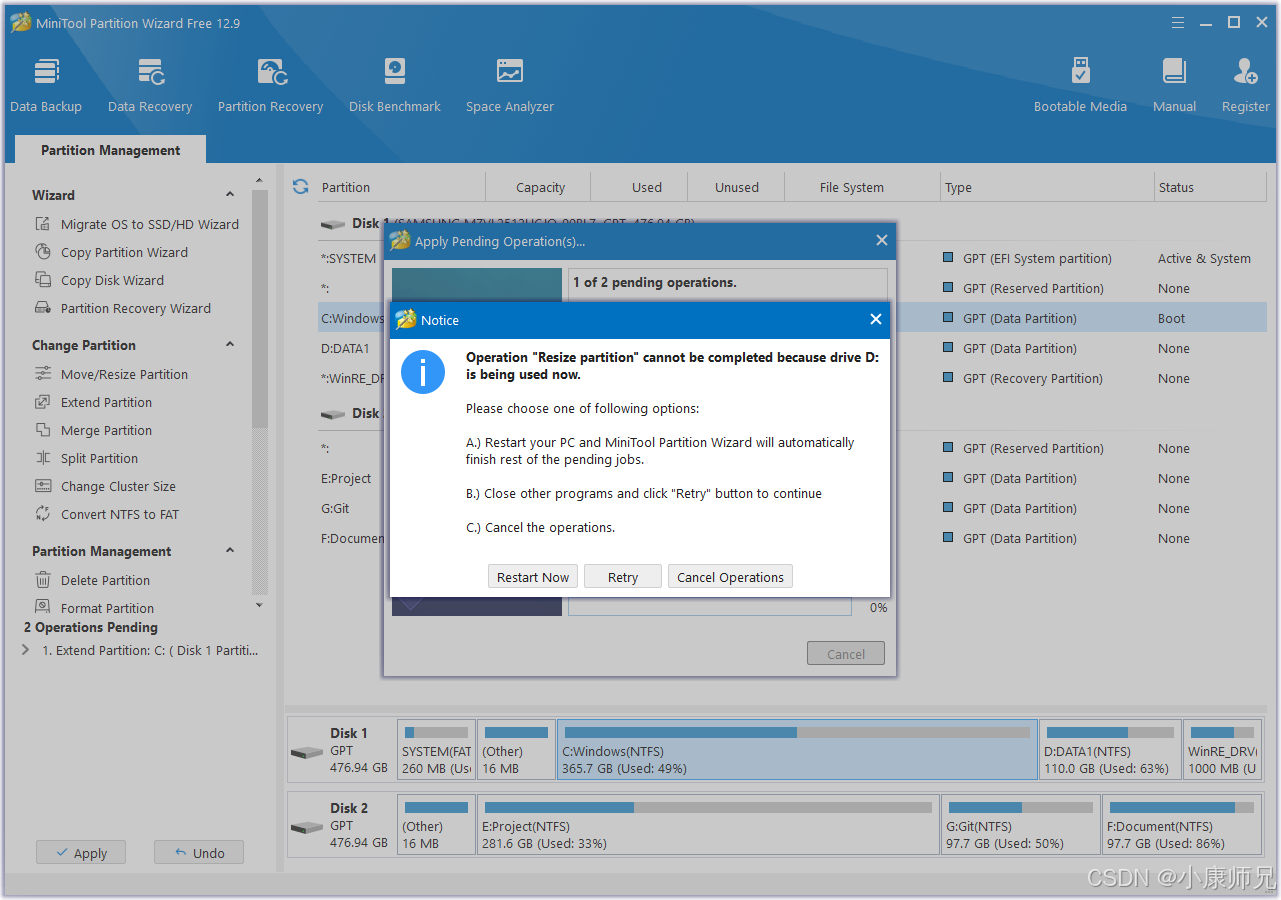Screen dimensions: 1281x900
Task: Select WinRE_DRV block in disk map
Action: [x=1222, y=750]
